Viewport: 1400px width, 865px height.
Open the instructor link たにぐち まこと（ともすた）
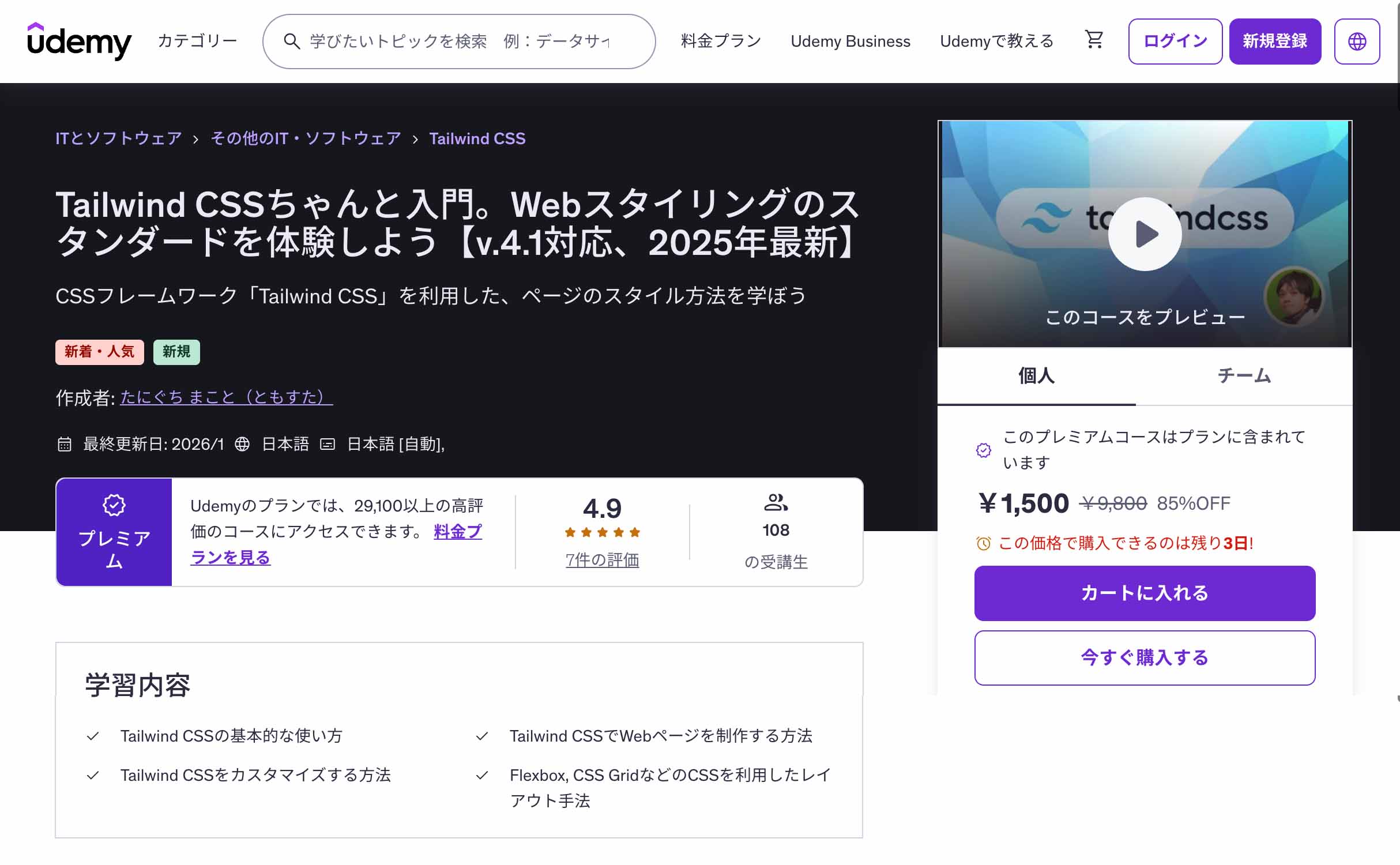(x=225, y=396)
